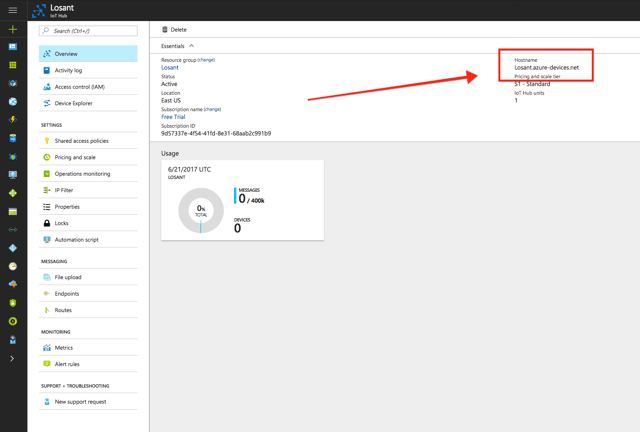640x432 pixels.
Task: Click the Delete trash icon
Action: (165, 30)
